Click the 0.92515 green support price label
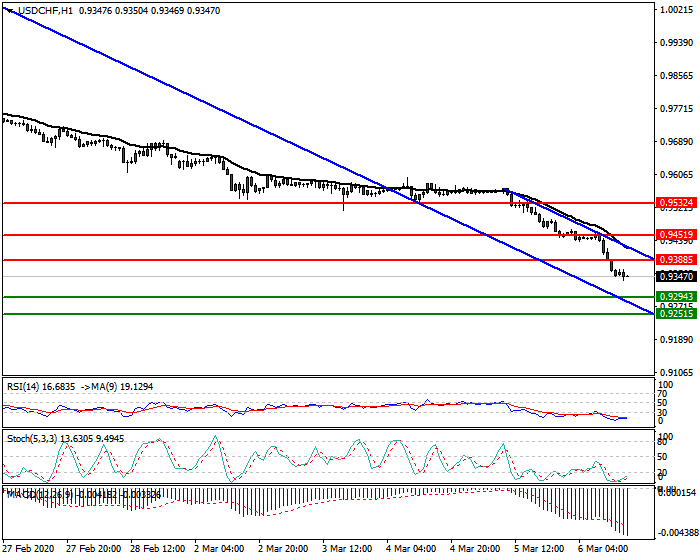Viewport: 700px width, 560px height. 676,313
